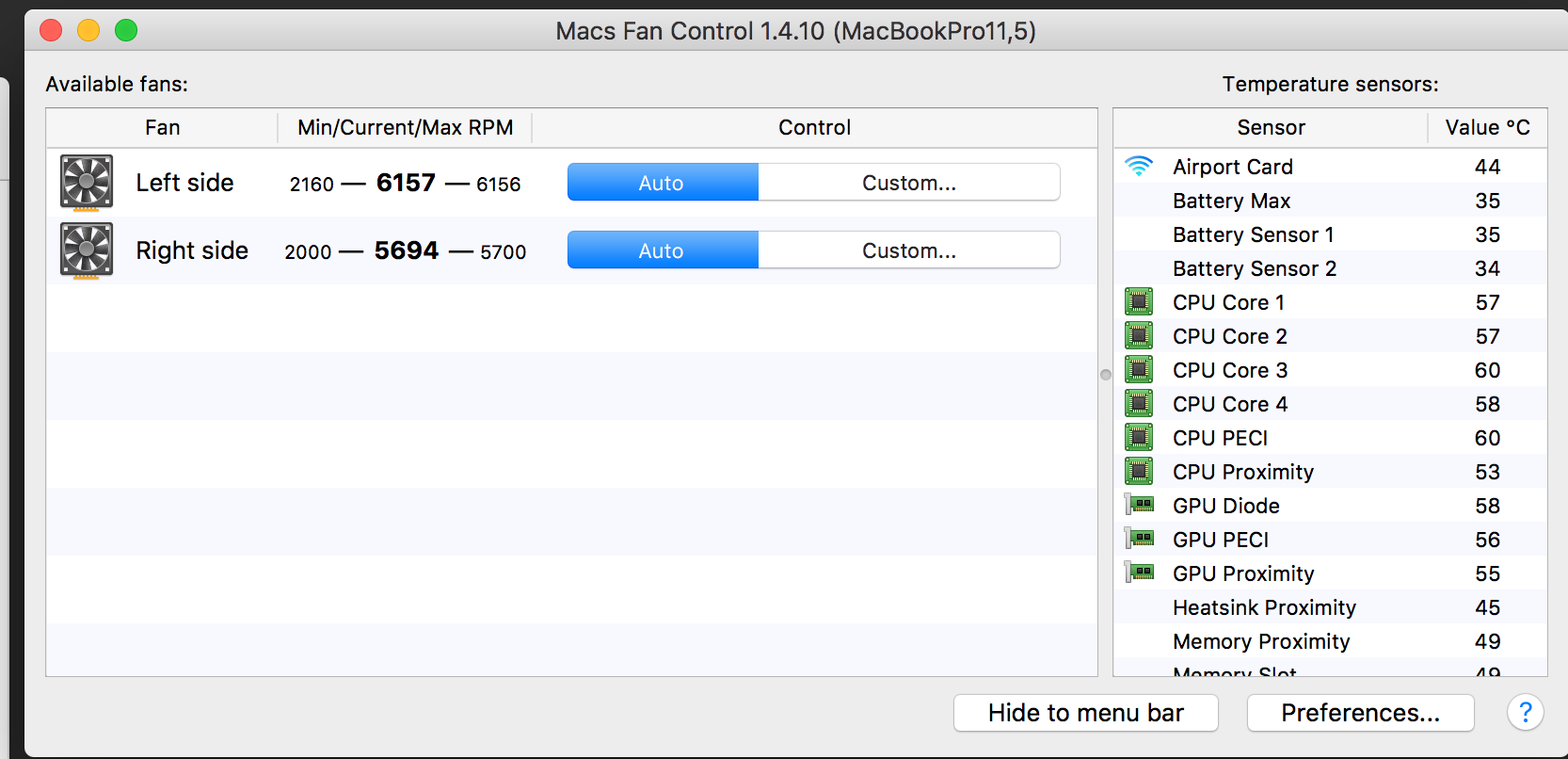Select the CPU Core 3 sensor label

click(1230, 370)
